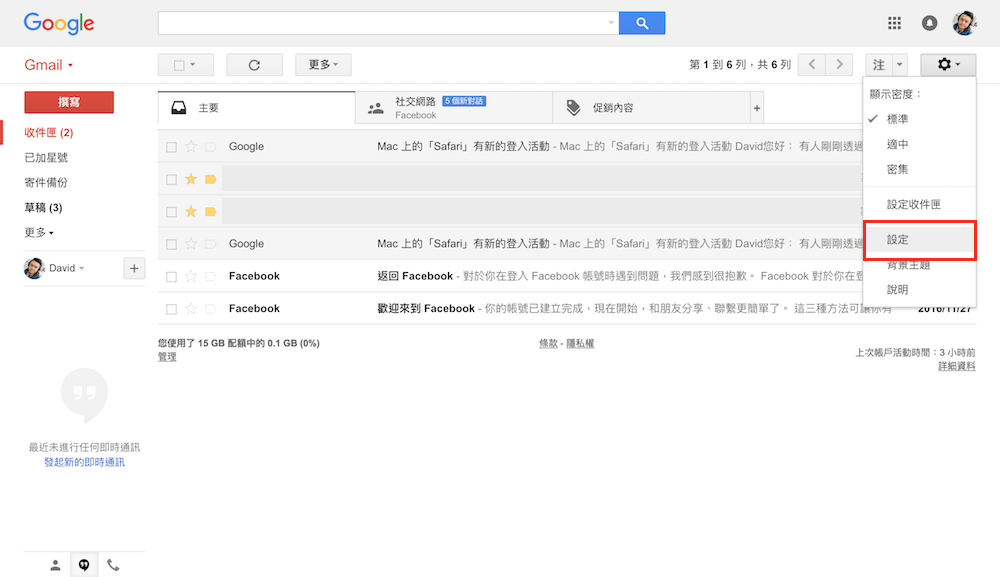Select 密集 display density option

pyautogui.click(x=898, y=169)
